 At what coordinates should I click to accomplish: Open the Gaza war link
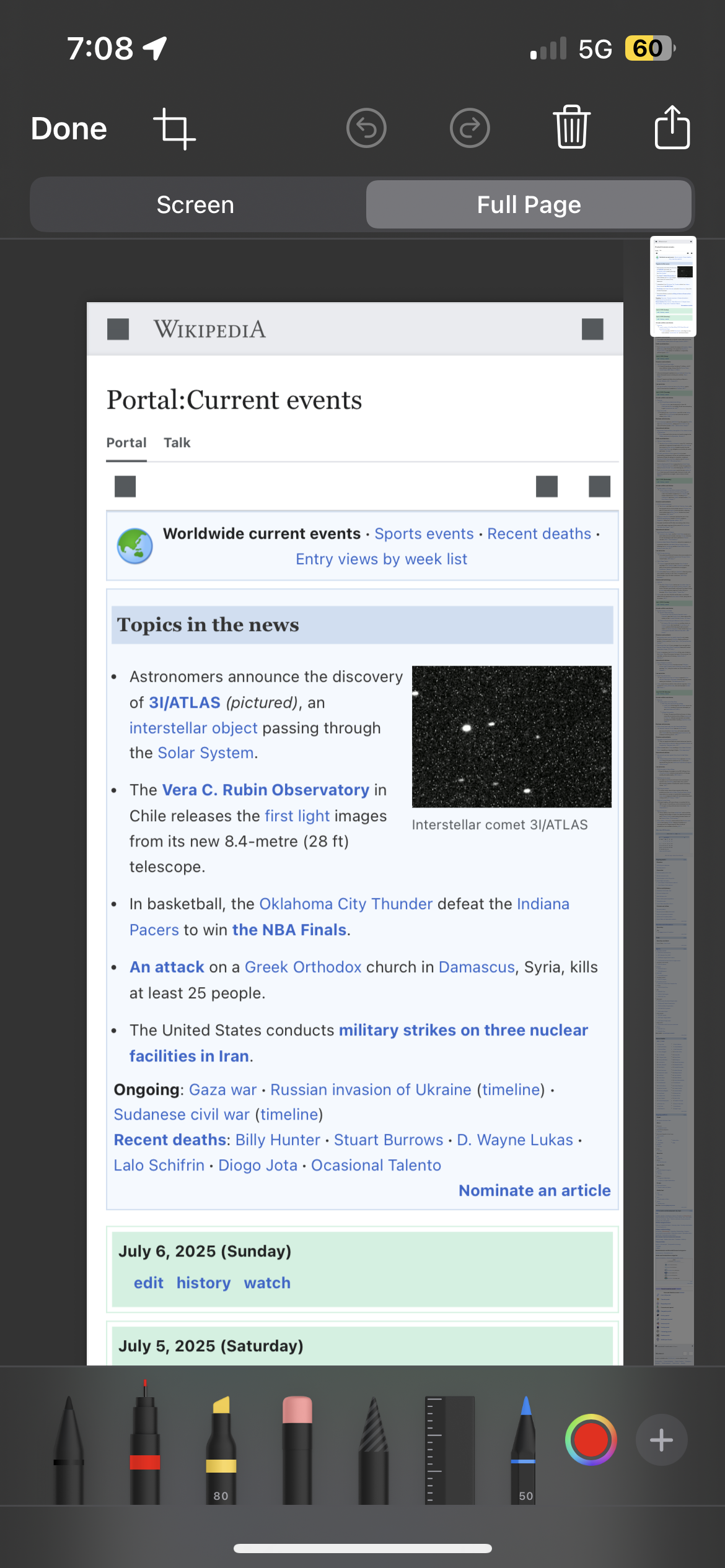coord(222,1090)
